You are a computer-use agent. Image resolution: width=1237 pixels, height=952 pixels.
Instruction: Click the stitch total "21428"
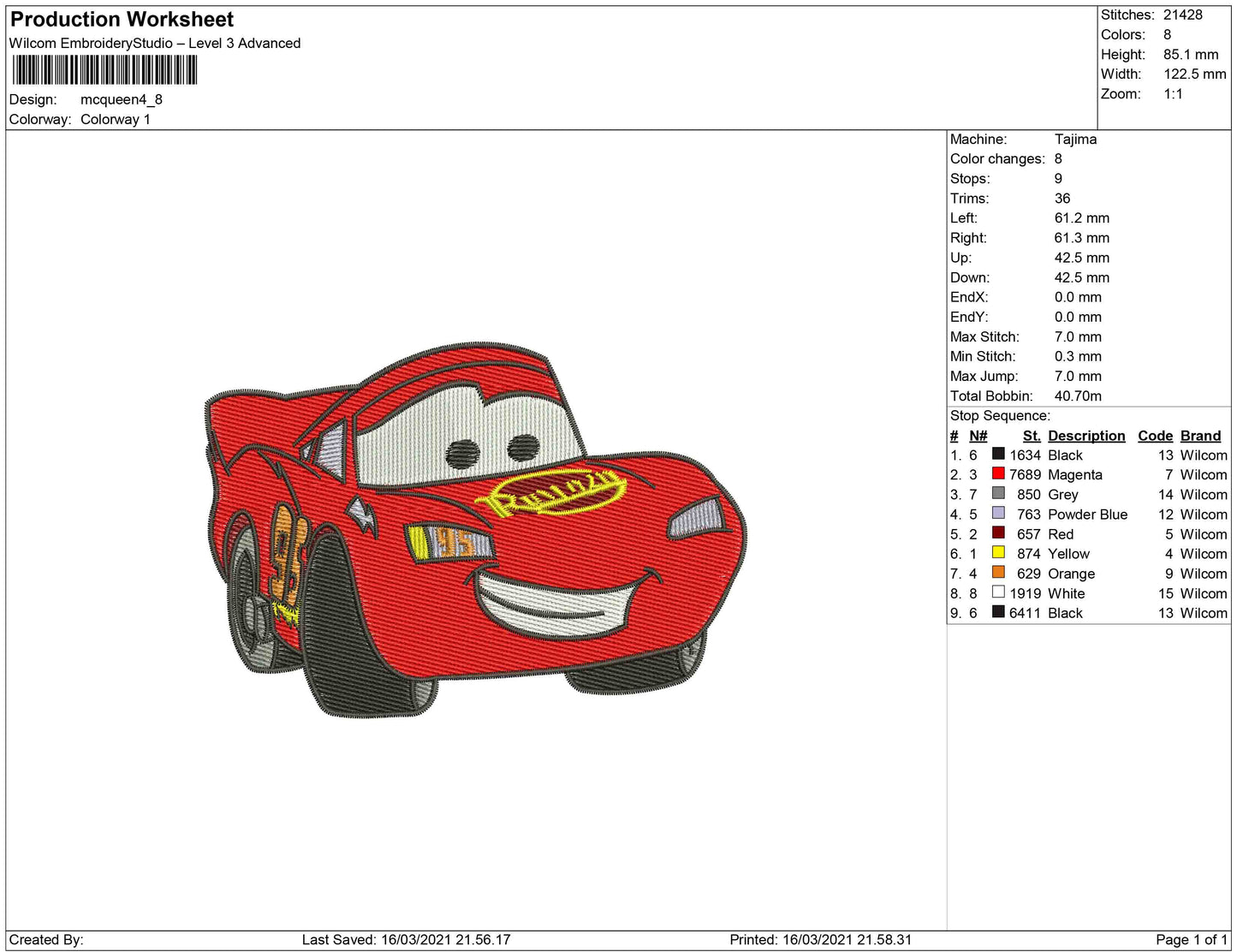tap(1183, 15)
